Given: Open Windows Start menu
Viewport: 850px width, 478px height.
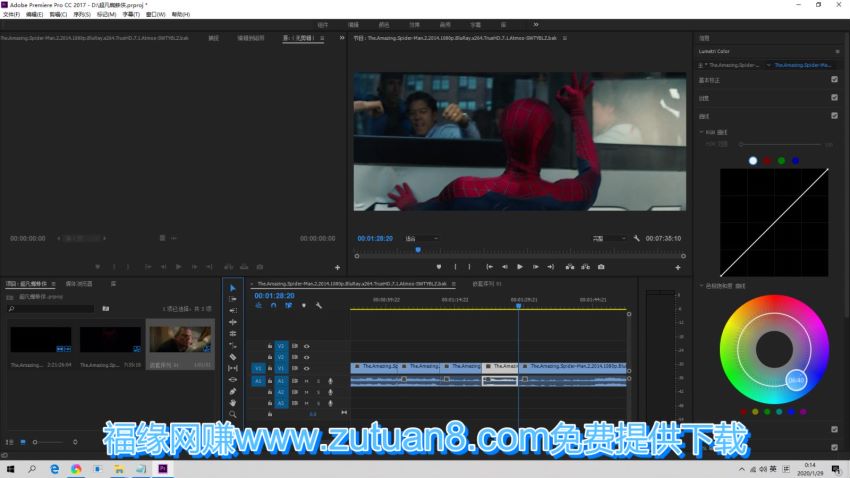Looking at the screenshot, I should [10, 469].
